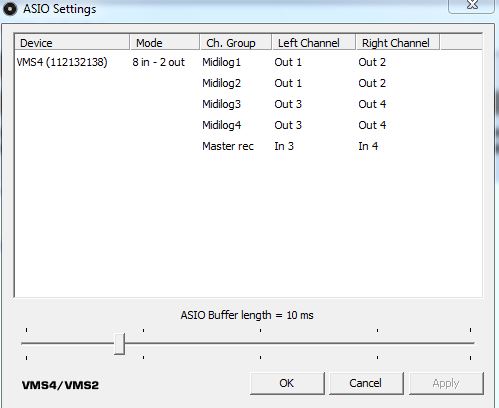This screenshot has width=499, height=408.
Task: Click the ASIO Settings title bar icon
Action: [x=9, y=9]
